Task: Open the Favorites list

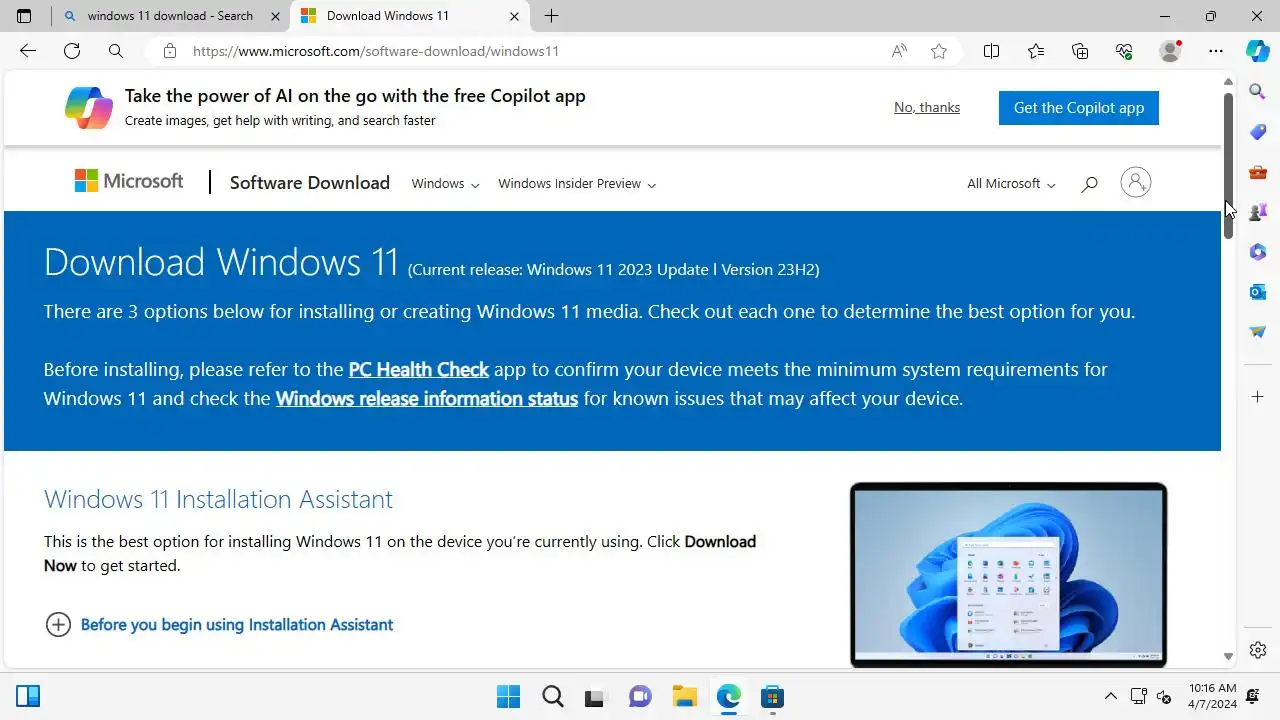Action: point(1036,51)
